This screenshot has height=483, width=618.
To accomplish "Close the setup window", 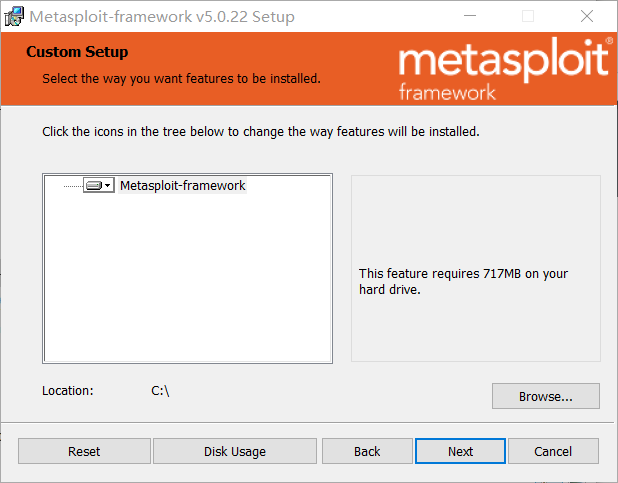I will (x=587, y=17).
